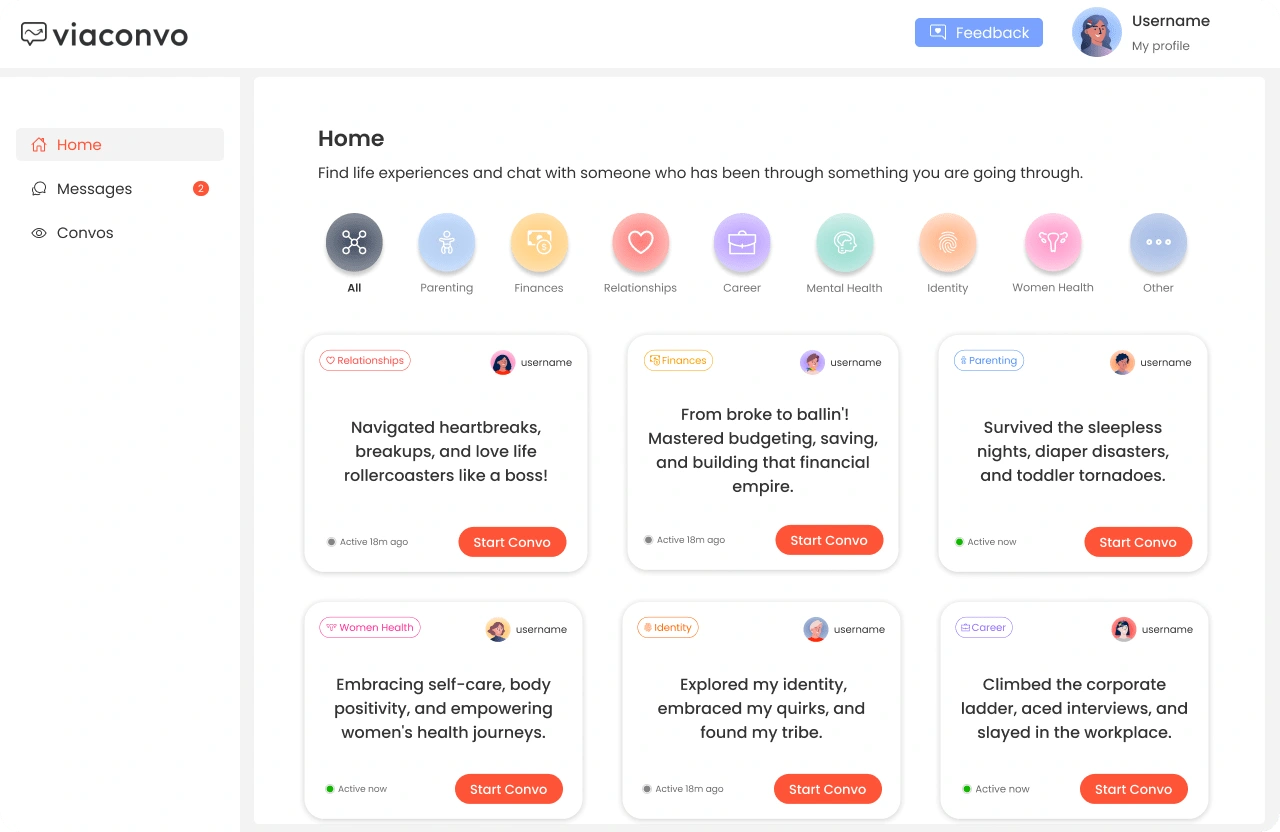
Task: Open the Other category icon
Action: (1158, 243)
